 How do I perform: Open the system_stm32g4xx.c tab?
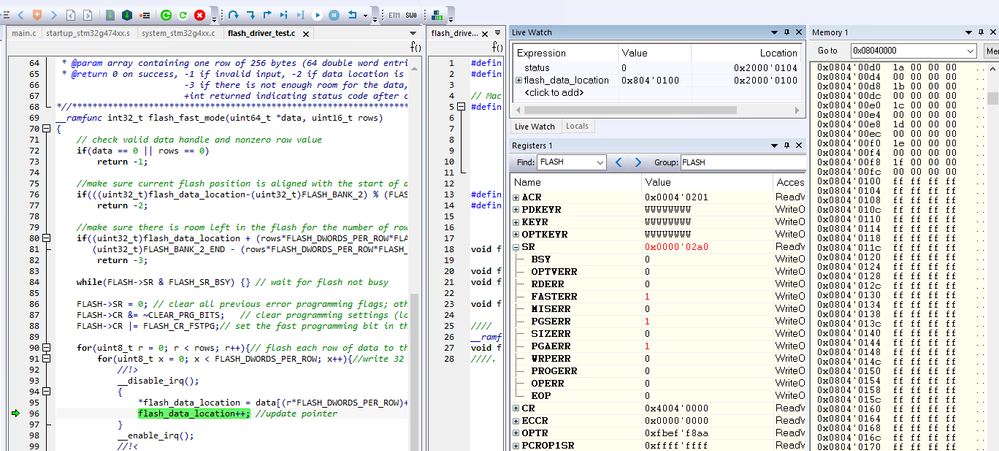pyautogui.click(x=176, y=34)
